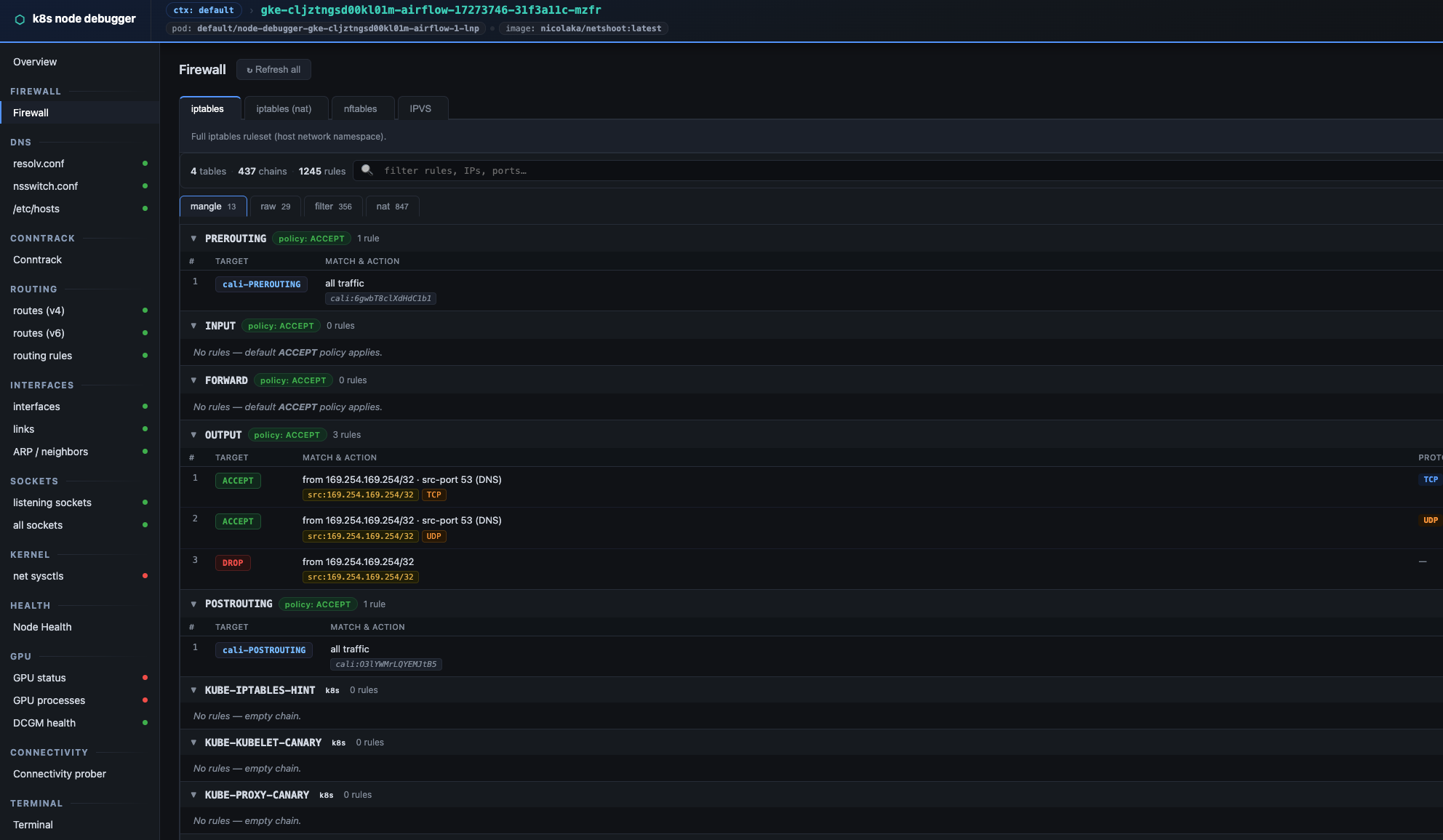The image size is (1443, 840).
Task: Open routing rules page
Action: coord(80,356)
